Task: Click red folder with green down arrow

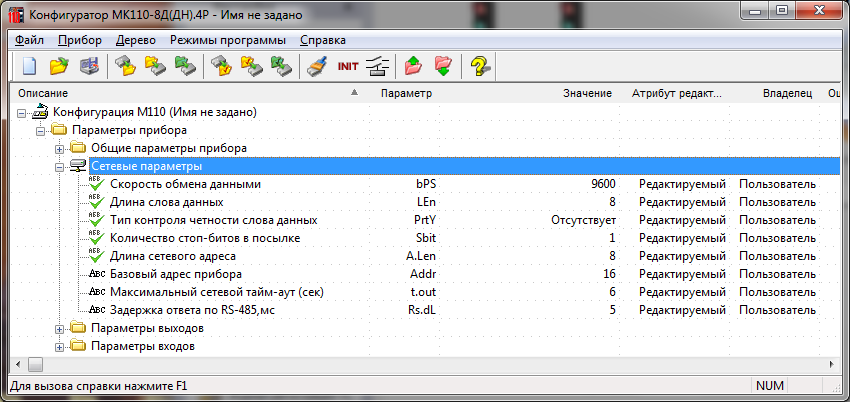Action: click(x=443, y=67)
